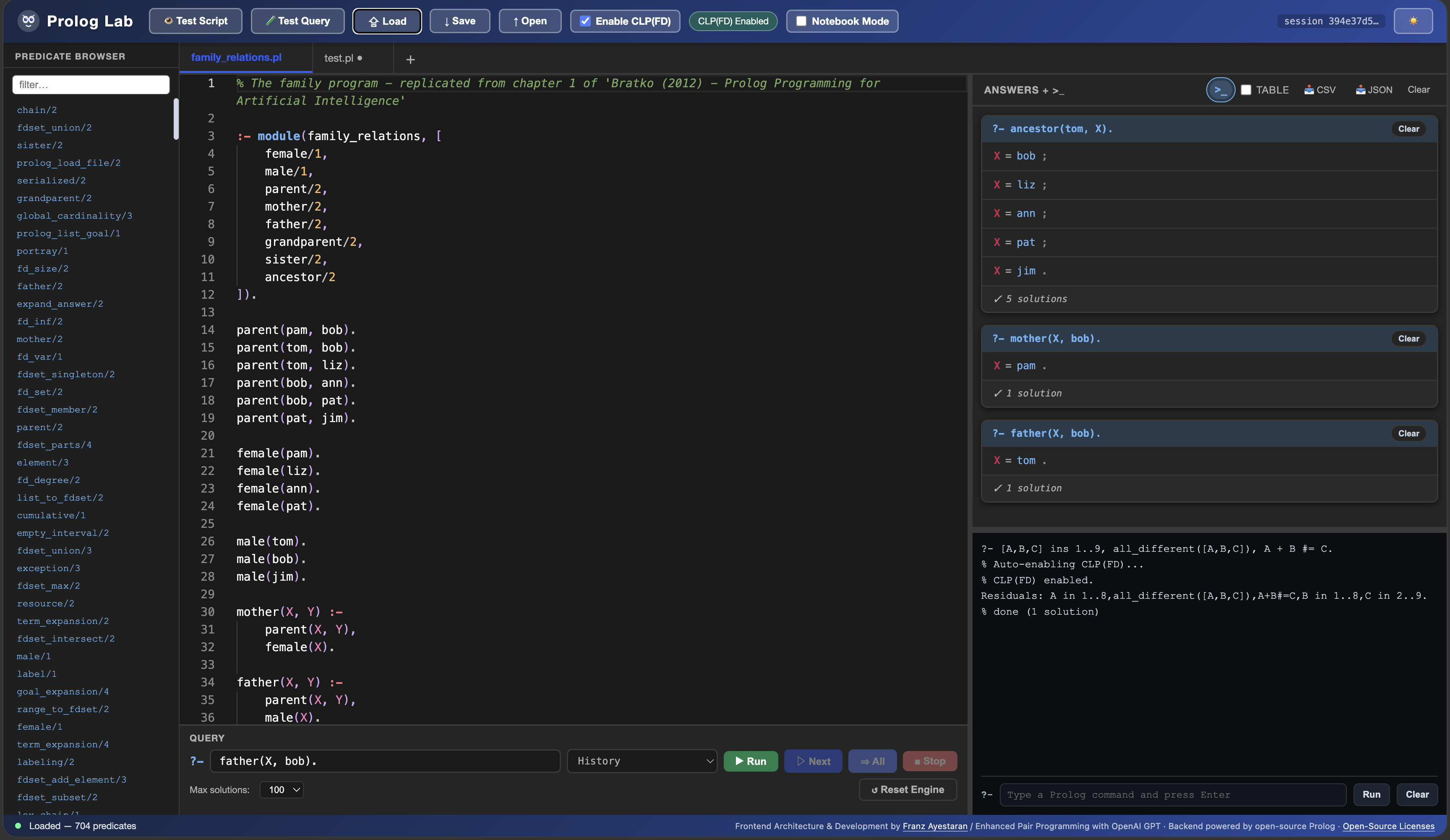The width and height of the screenshot is (1450, 840).
Task: Select cumulative/1 in predicate browser
Action: [x=51, y=515]
